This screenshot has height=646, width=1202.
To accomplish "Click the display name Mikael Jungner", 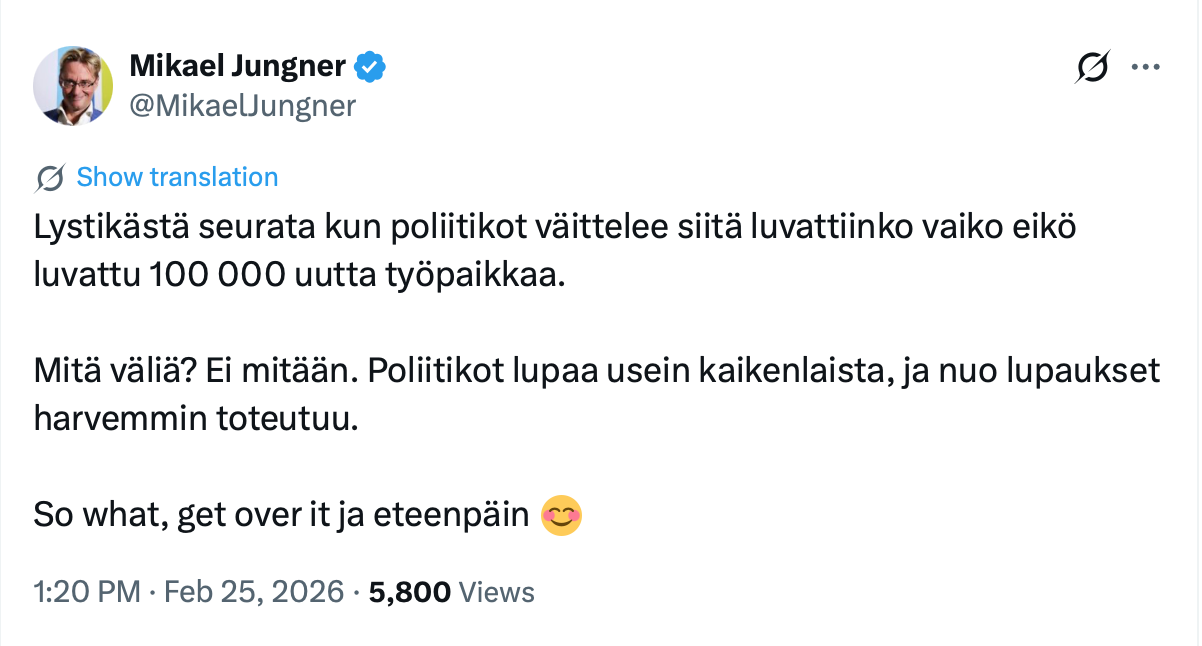I will click(x=238, y=67).
